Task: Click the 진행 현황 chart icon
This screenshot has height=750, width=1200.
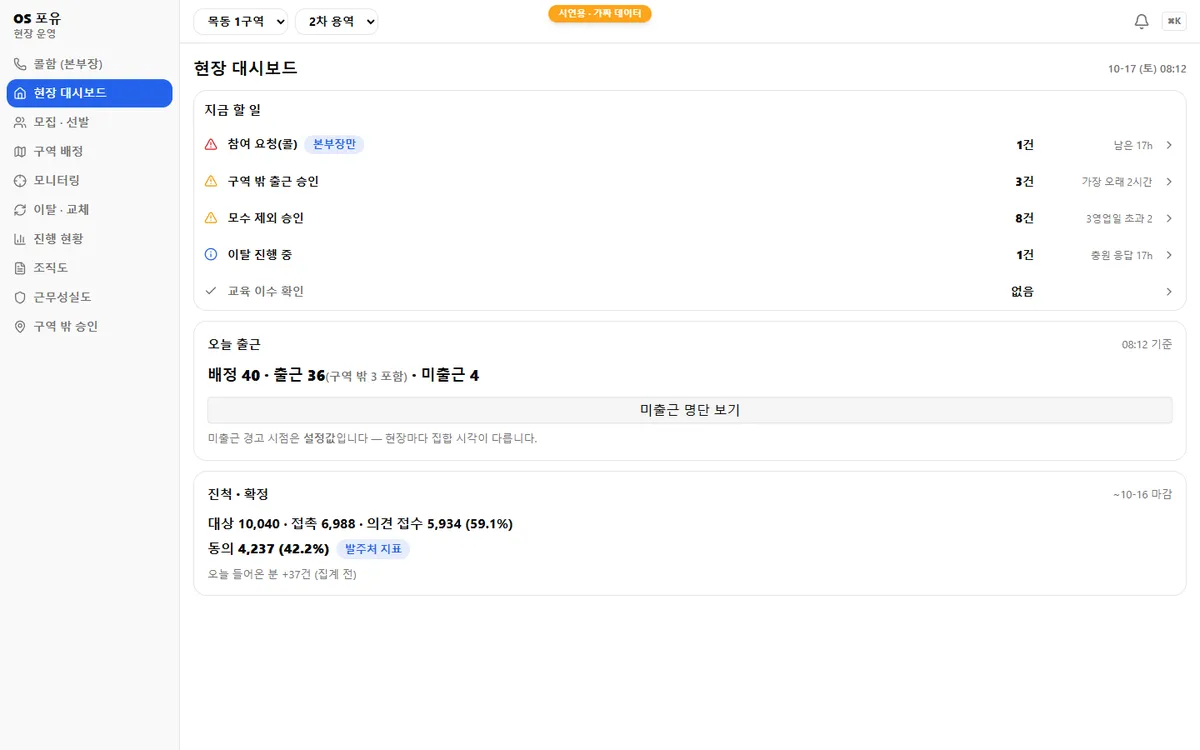Action: click(x=20, y=239)
